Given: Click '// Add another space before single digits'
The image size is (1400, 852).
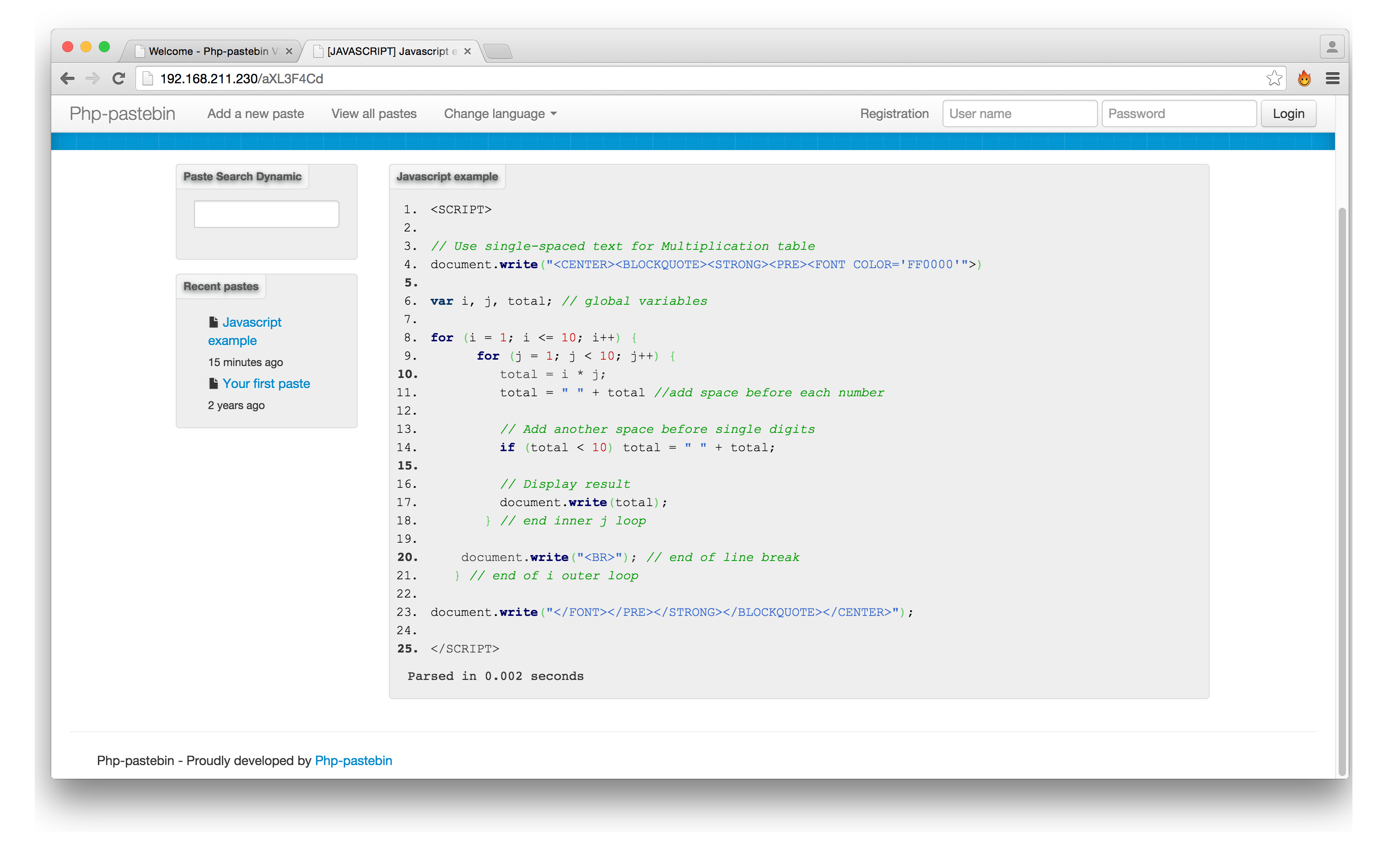Looking at the screenshot, I should pos(657,429).
